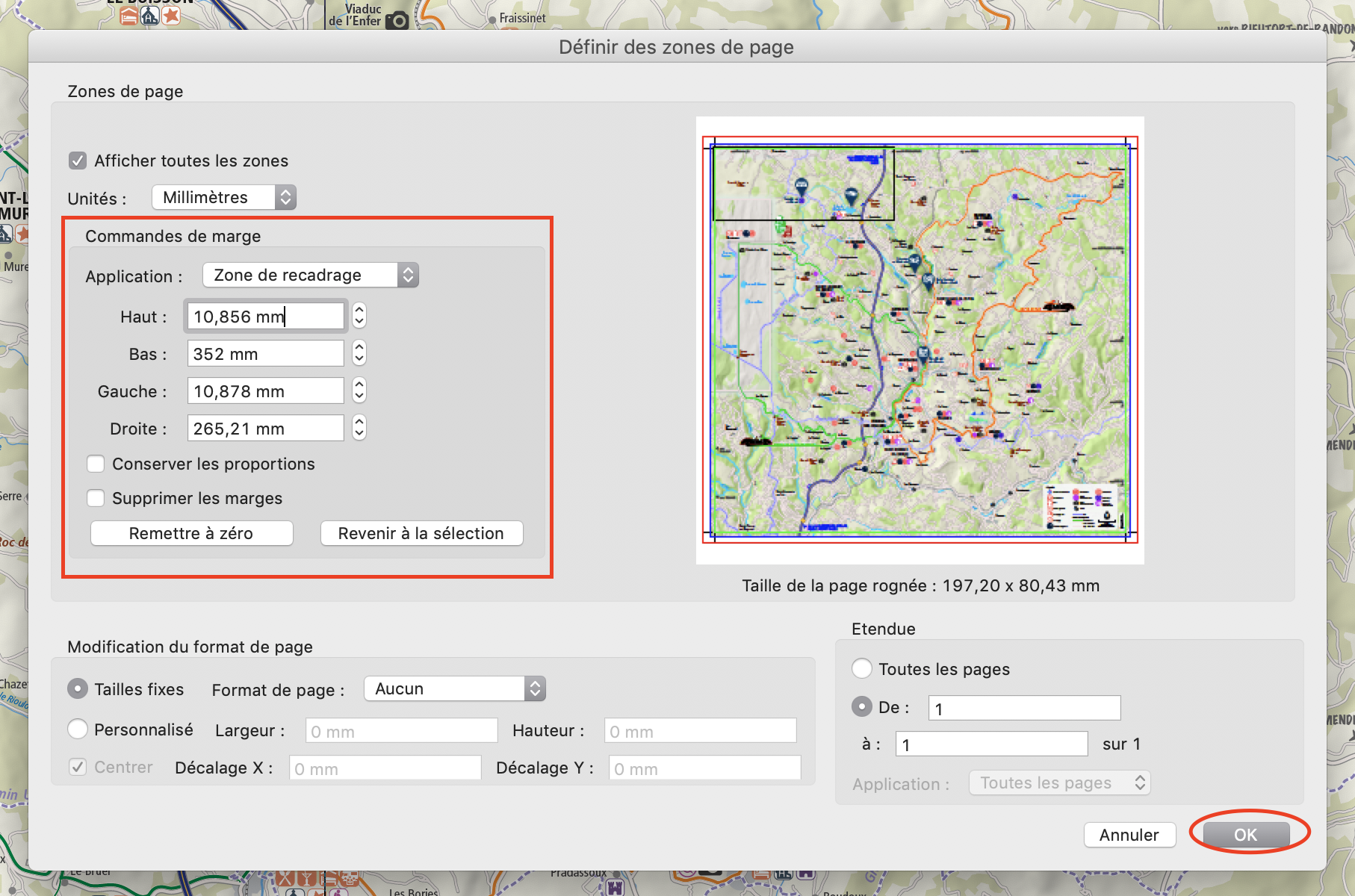The width and height of the screenshot is (1355, 896).
Task: Open the Unités Millimètres dropdown
Action: click(x=224, y=197)
